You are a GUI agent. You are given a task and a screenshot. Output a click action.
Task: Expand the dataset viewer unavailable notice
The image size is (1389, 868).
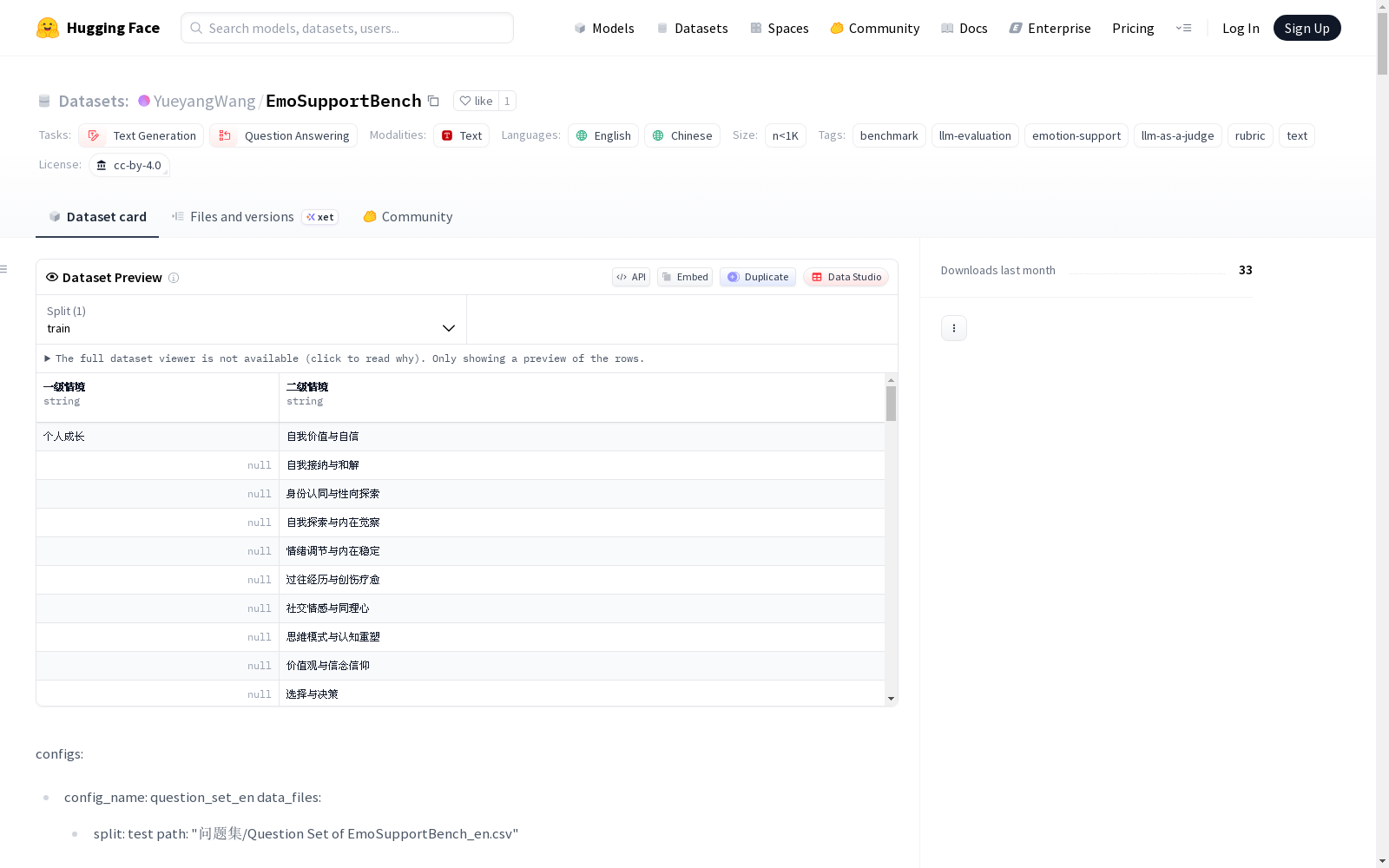click(x=345, y=358)
